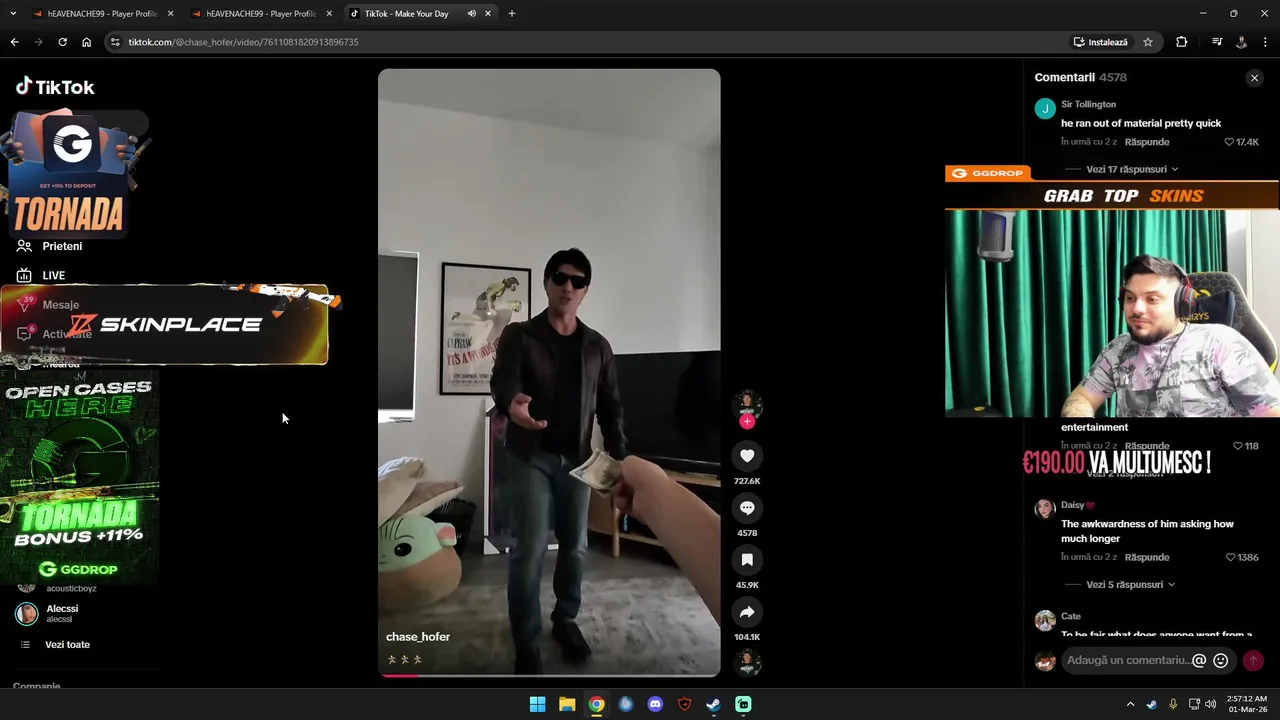
Task: Follow creator with red plus badge
Action: click(747, 422)
